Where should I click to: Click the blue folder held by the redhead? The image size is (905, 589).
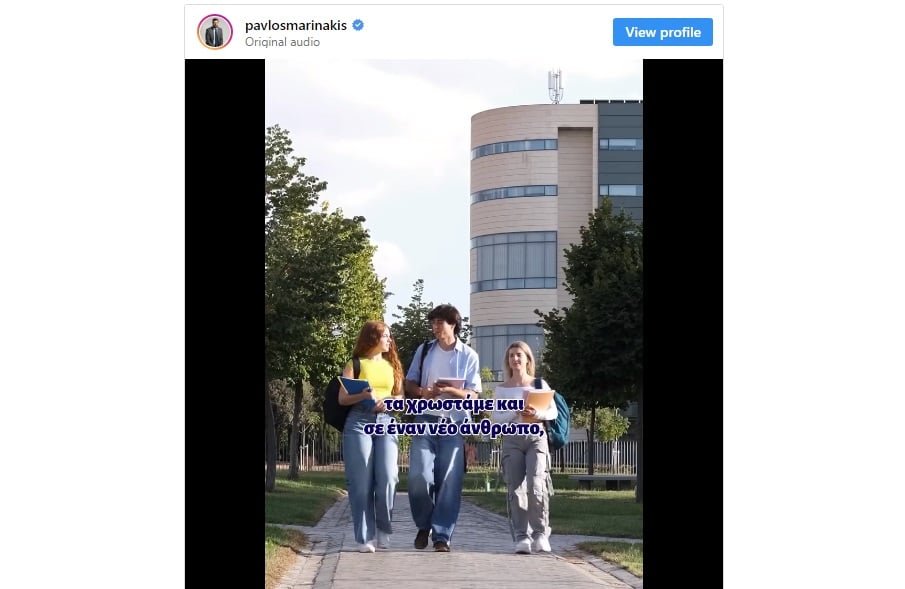354,388
